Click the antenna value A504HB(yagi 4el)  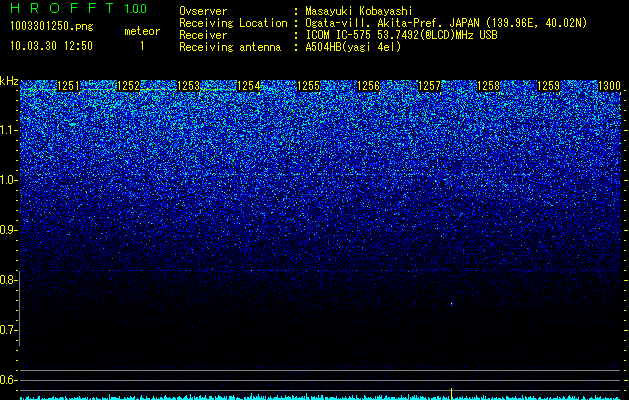click(353, 47)
